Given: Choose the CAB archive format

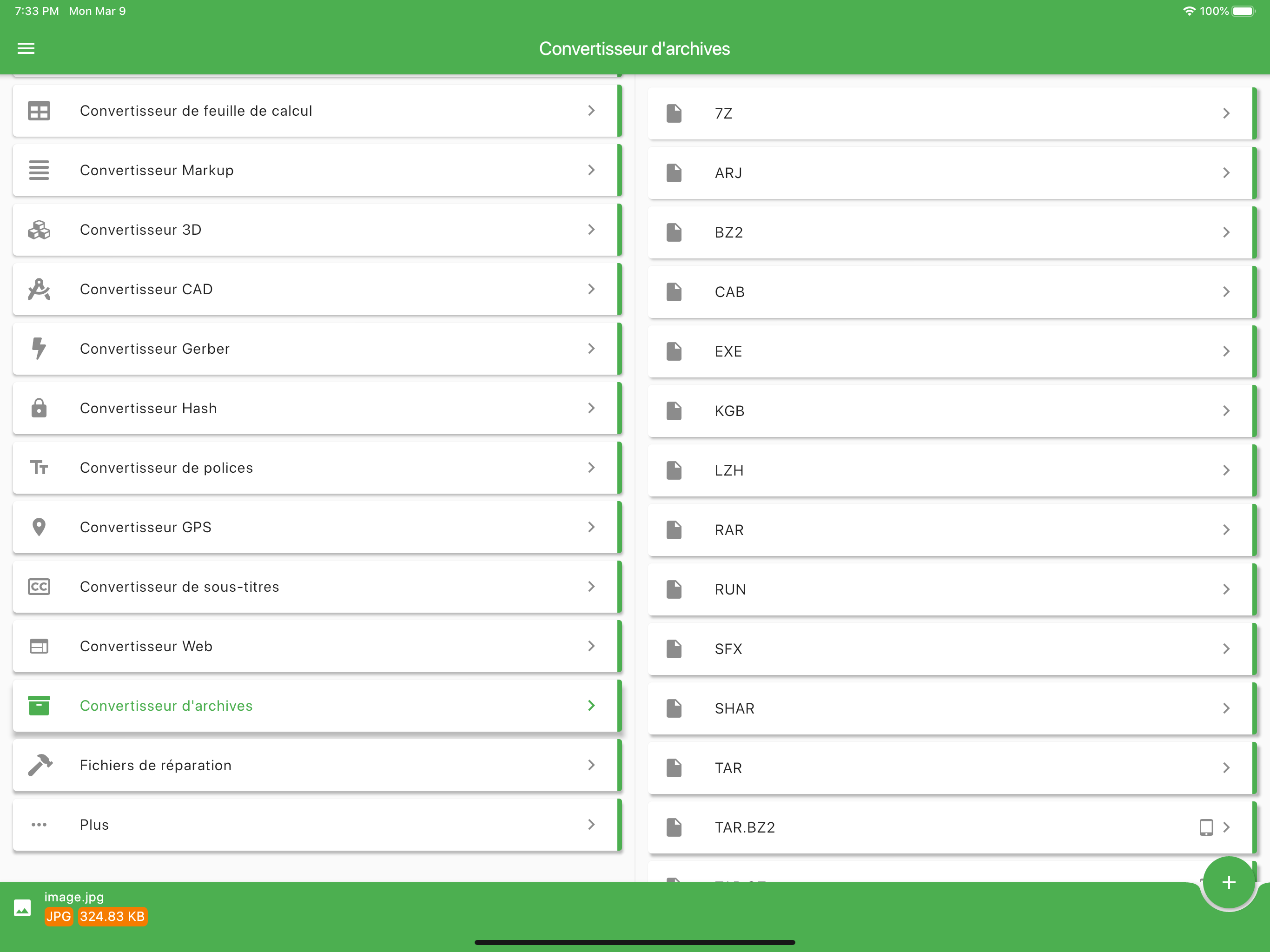Looking at the screenshot, I should (730, 292).
